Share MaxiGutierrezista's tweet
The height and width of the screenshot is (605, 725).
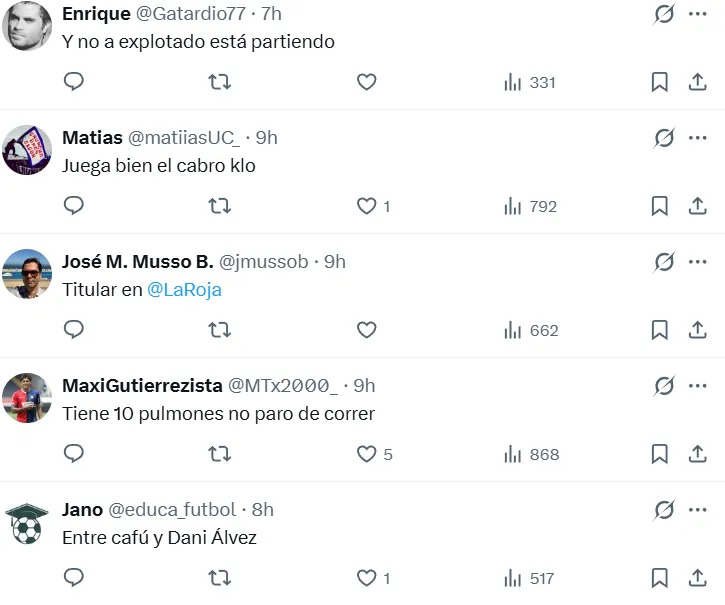[x=698, y=454]
